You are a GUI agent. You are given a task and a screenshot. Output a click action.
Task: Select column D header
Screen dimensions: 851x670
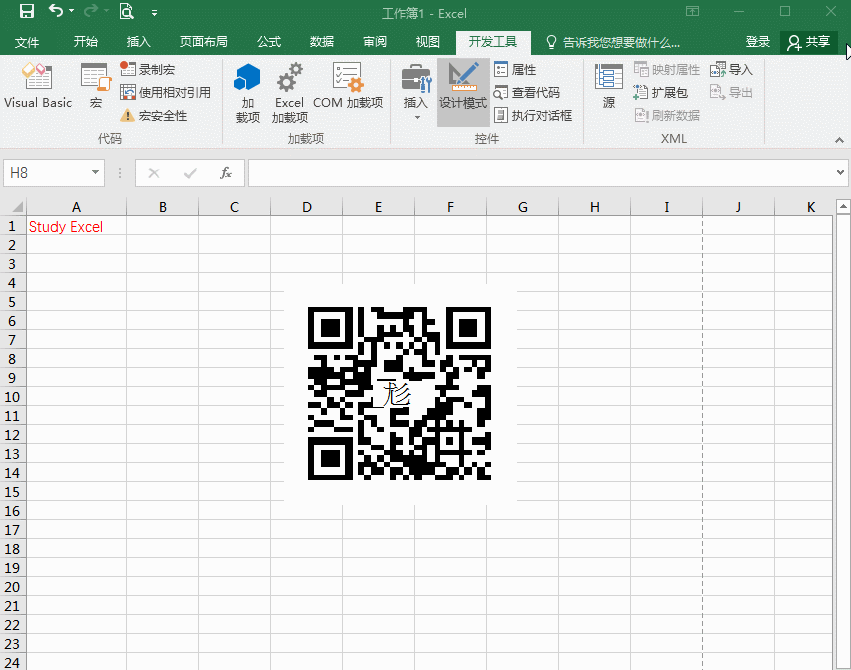(307, 207)
